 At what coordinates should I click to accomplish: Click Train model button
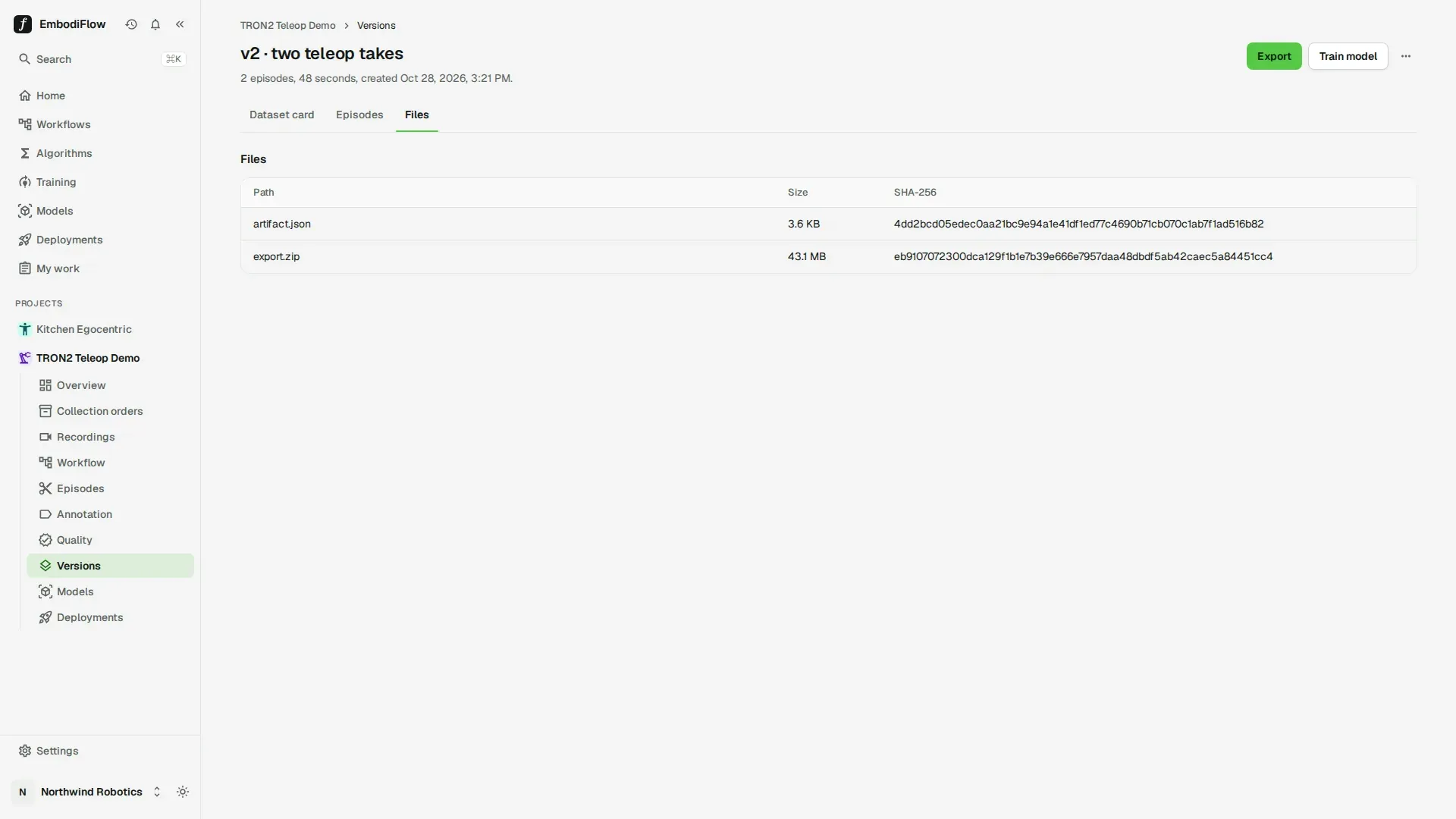click(x=1348, y=56)
